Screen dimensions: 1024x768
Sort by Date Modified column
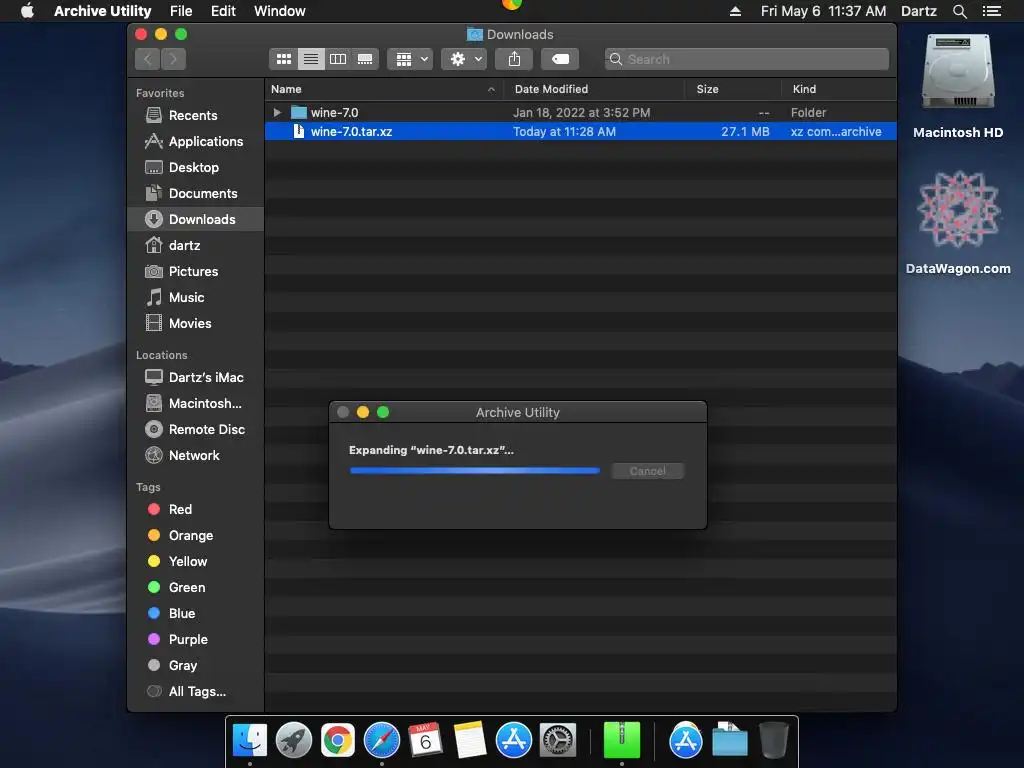click(x=594, y=89)
